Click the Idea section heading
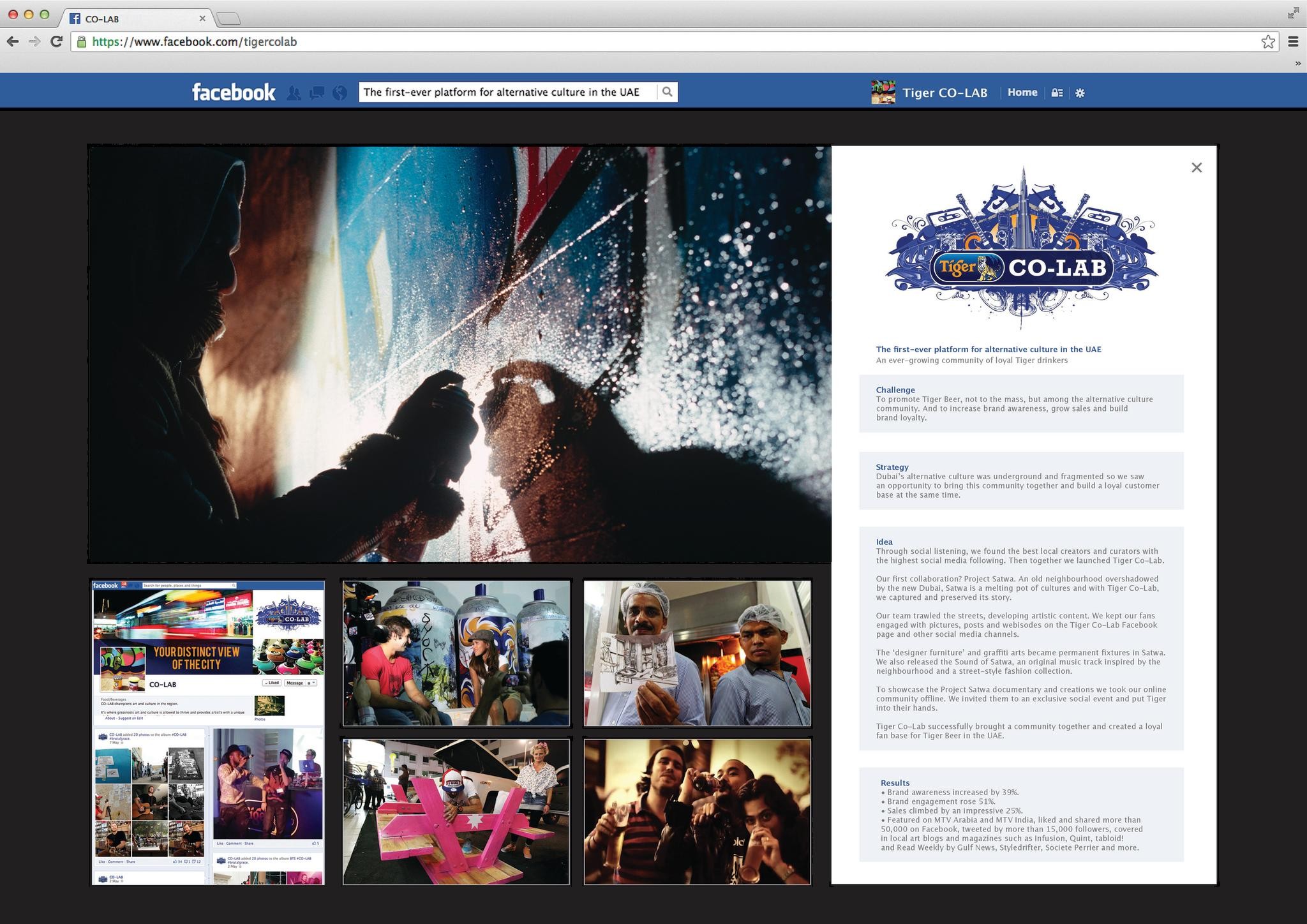This screenshot has width=1307, height=924. (885, 542)
